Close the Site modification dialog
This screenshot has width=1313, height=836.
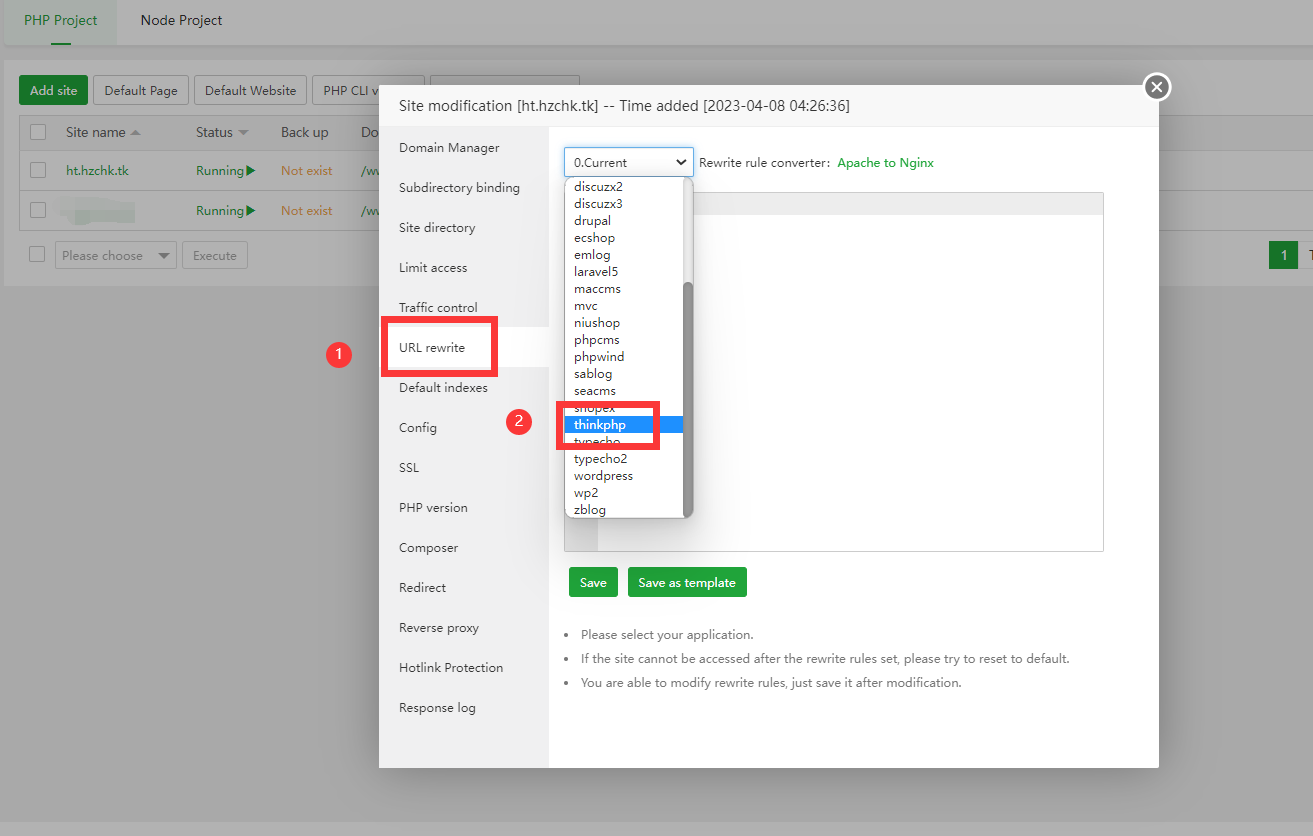pyautogui.click(x=1157, y=88)
